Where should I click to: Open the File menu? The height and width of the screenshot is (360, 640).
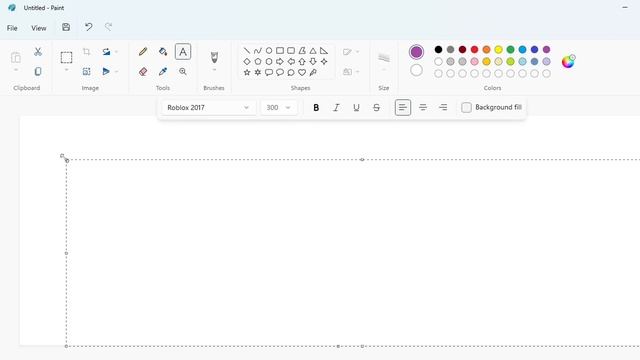coord(12,28)
